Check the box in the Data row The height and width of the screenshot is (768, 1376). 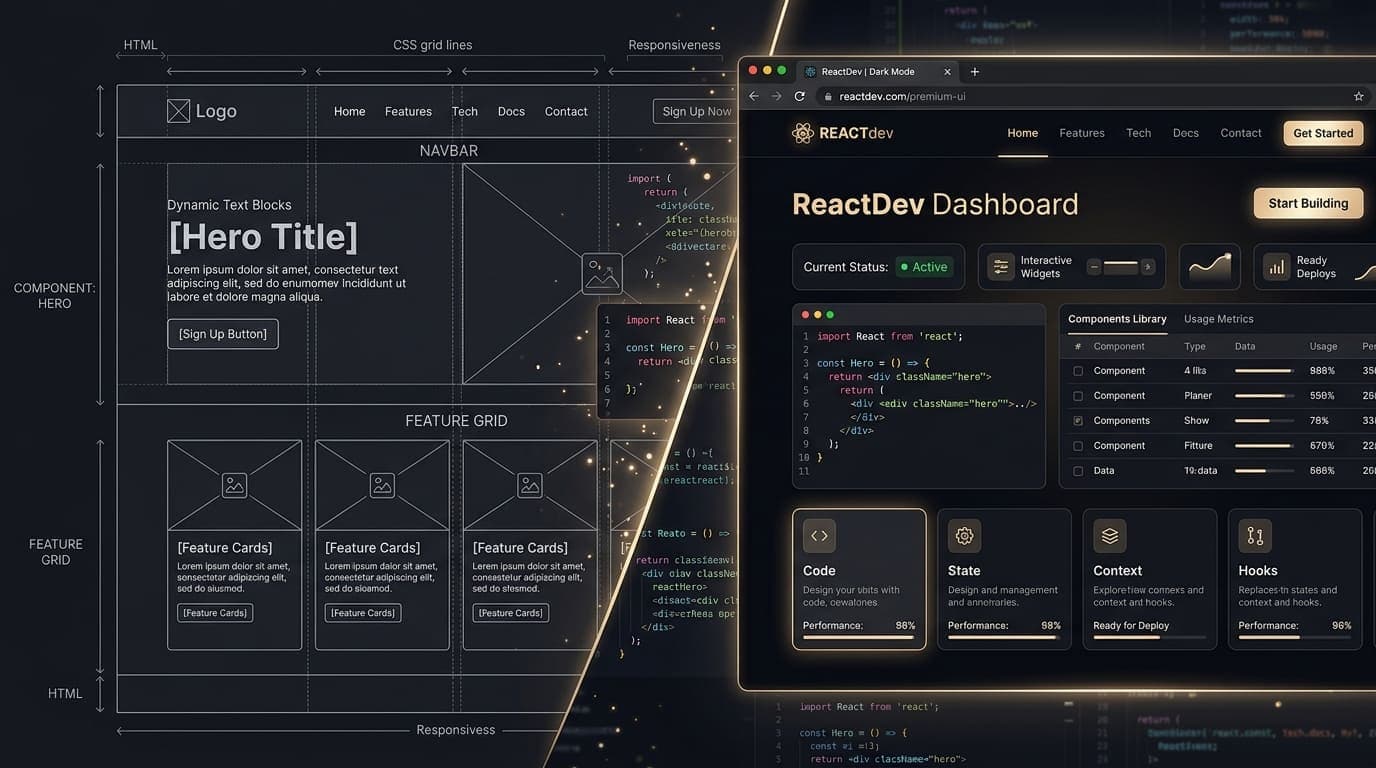tap(1078, 471)
